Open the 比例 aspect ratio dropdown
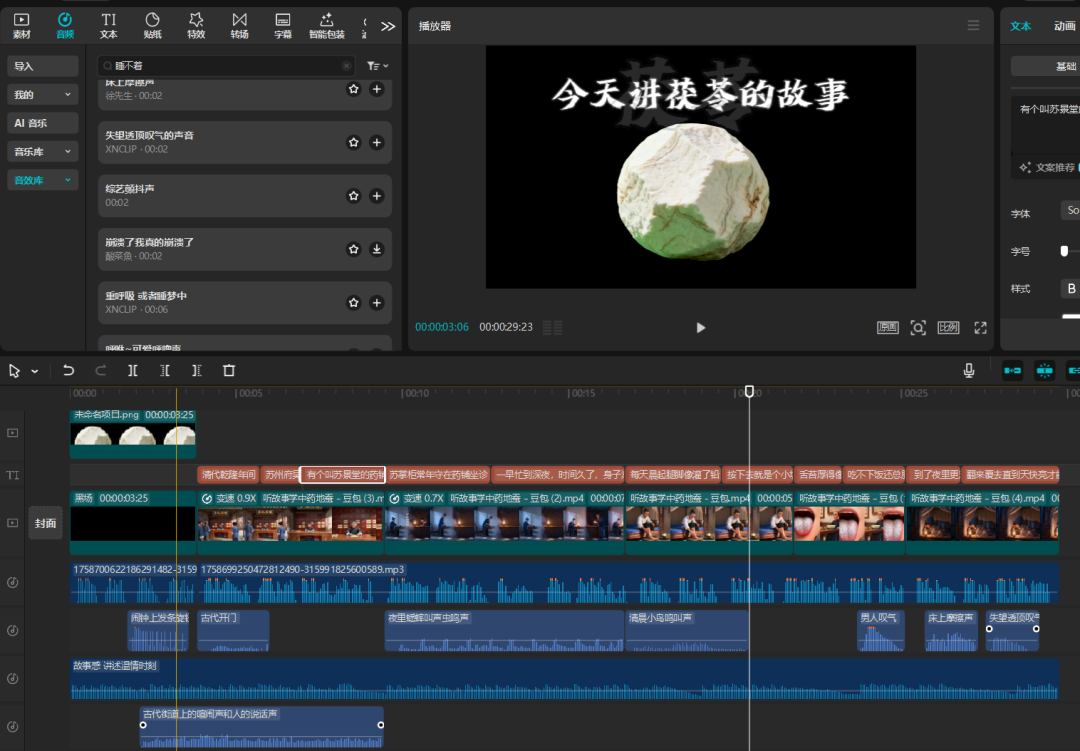 point(948,327)
